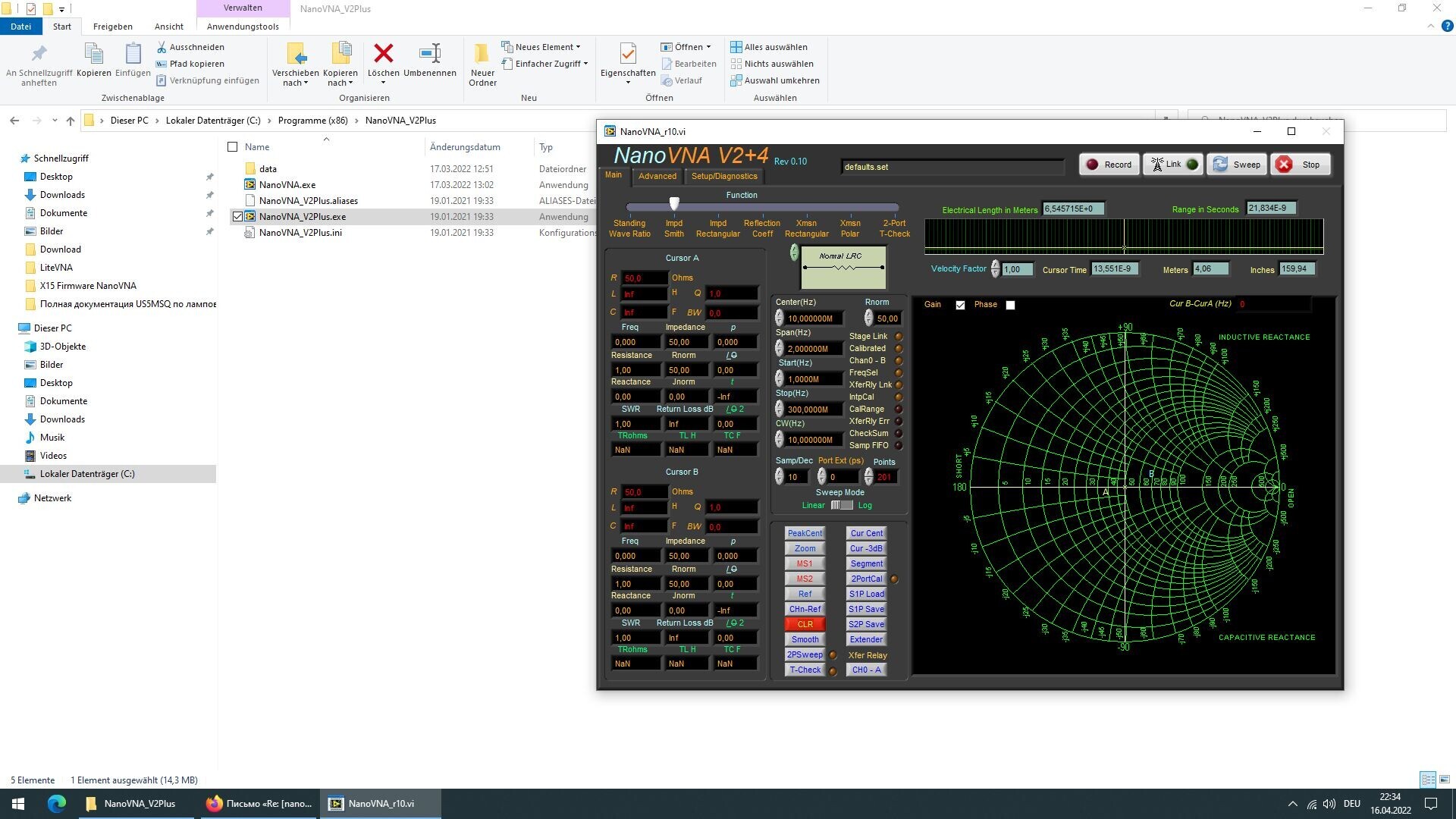This screenshot has width=1456, height=819.
Task: Open the Öffnen dropdown in ribbon
Action: point(686,47)
